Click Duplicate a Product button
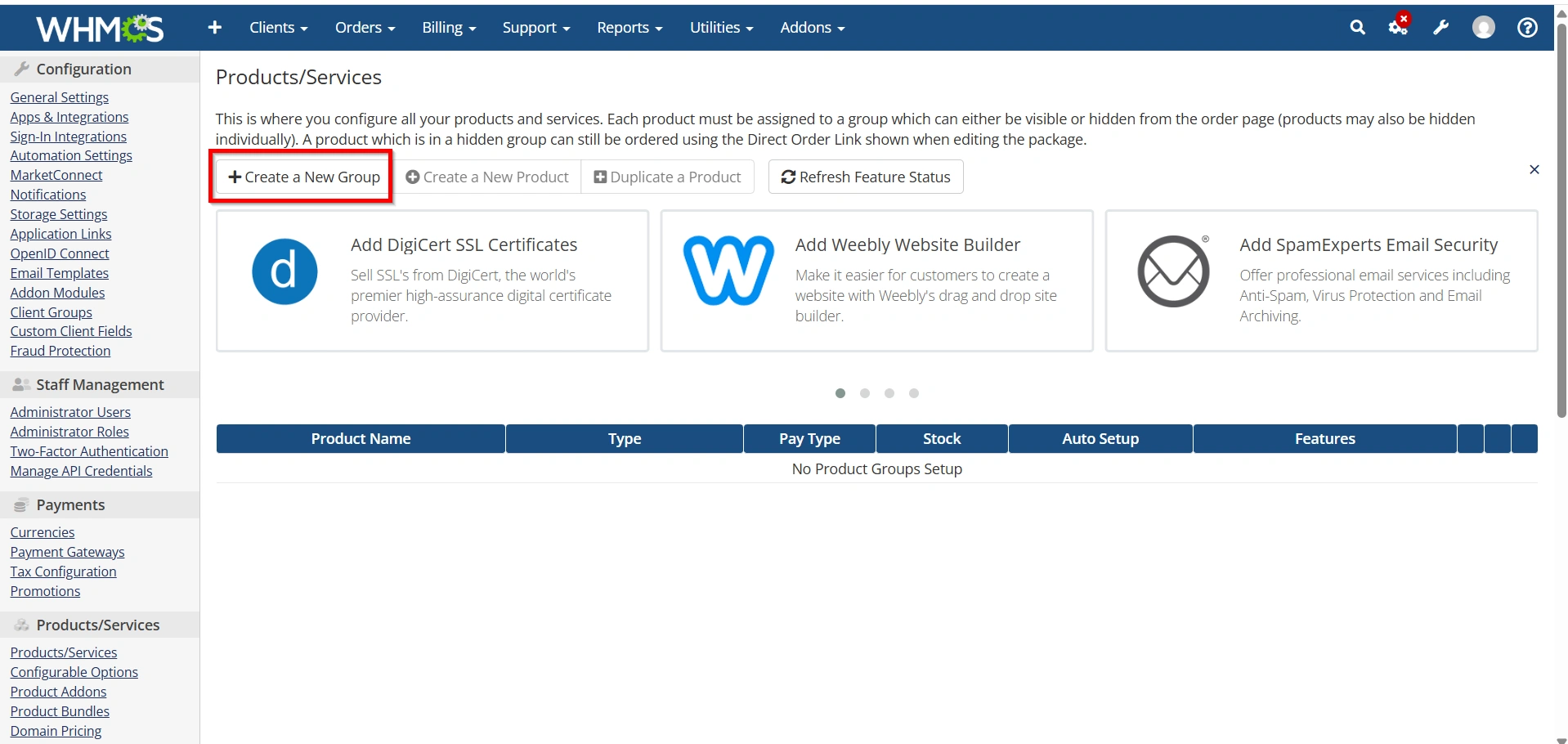1568x744 pixels. pyautogui.click(x=667, y=177)
